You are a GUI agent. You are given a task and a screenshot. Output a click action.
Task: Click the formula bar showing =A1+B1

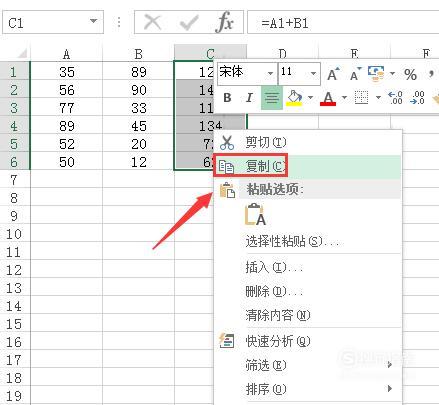343,22
